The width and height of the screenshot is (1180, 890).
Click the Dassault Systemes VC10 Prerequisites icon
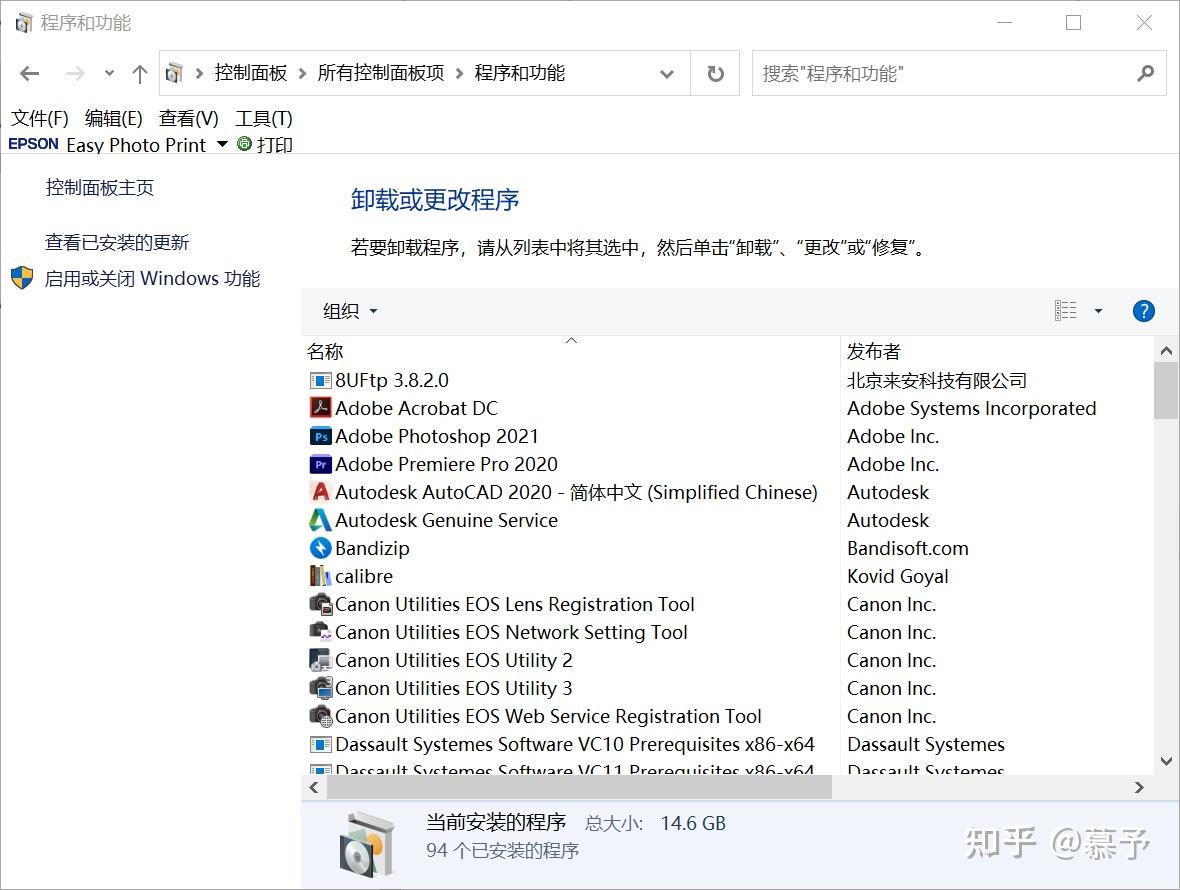tap(321, 745)
